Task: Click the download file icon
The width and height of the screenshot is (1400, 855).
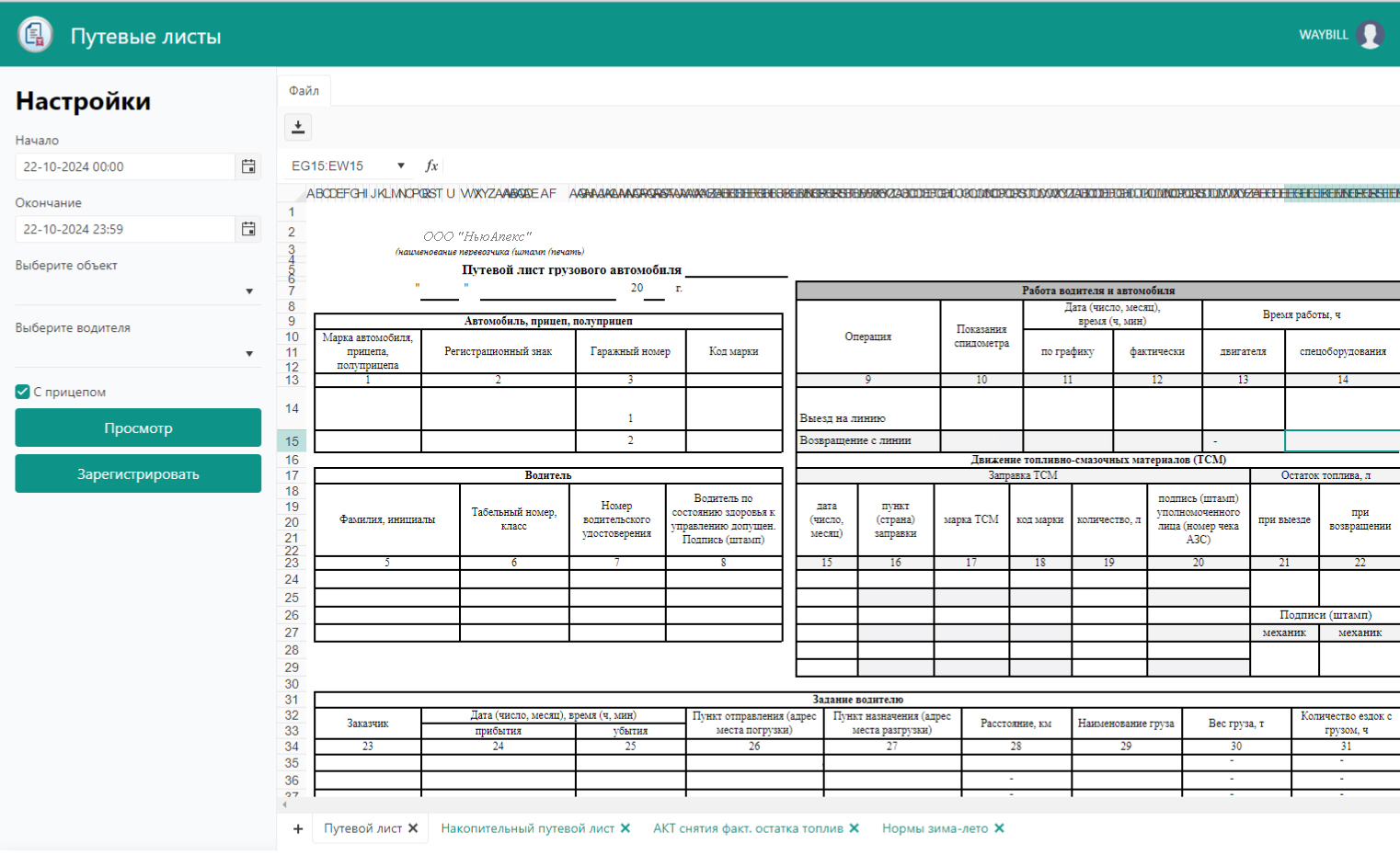Action: [x=298, y=127]
